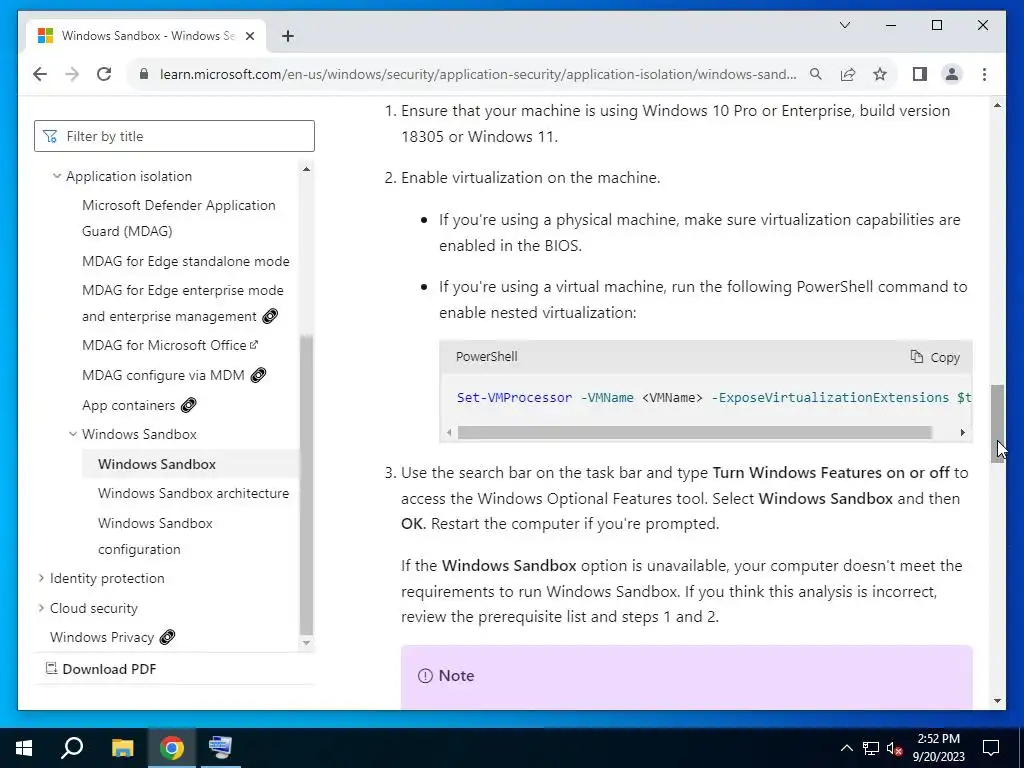Open Windows Privacy link
Screen dimensions: 1024x768
pos(102,637)
